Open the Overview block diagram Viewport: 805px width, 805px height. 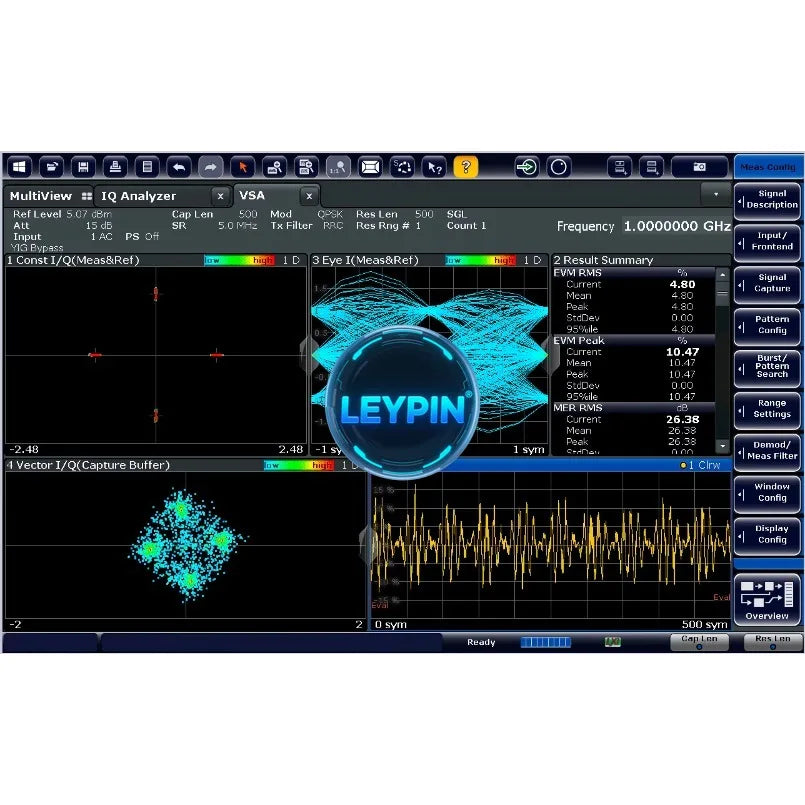tap(767, 600)
